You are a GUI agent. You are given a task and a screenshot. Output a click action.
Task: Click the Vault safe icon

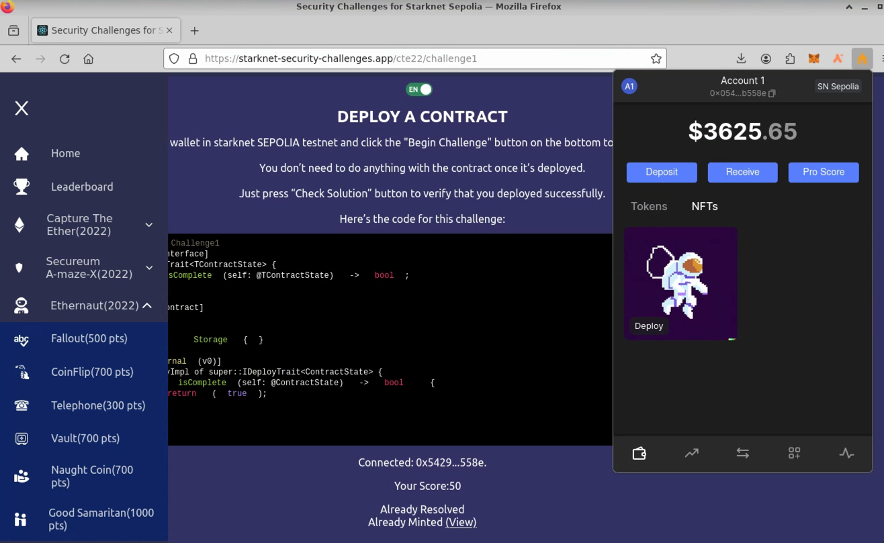[x=21, y=439]
